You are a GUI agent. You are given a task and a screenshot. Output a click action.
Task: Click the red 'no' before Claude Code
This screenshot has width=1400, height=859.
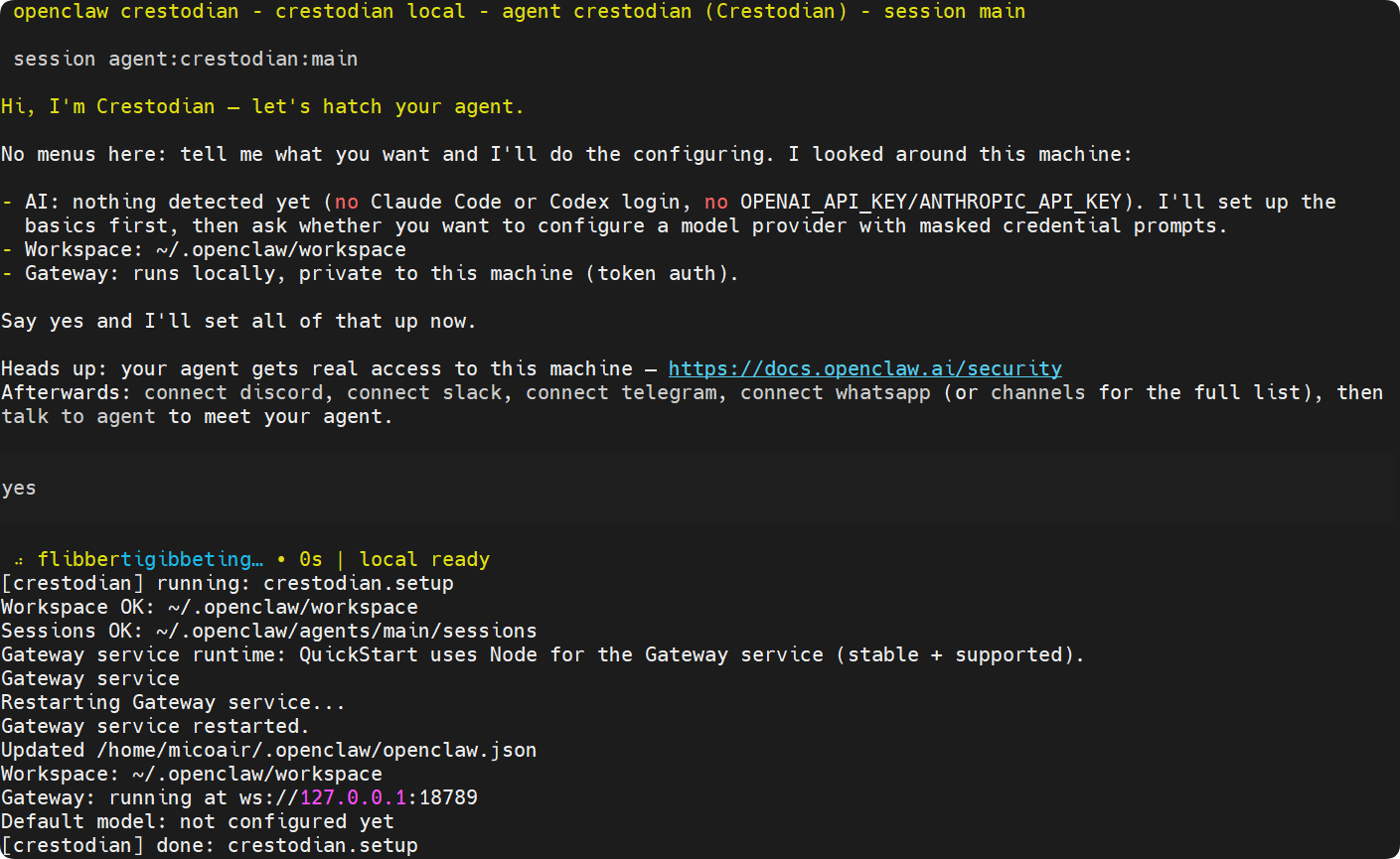pos(347,202)
